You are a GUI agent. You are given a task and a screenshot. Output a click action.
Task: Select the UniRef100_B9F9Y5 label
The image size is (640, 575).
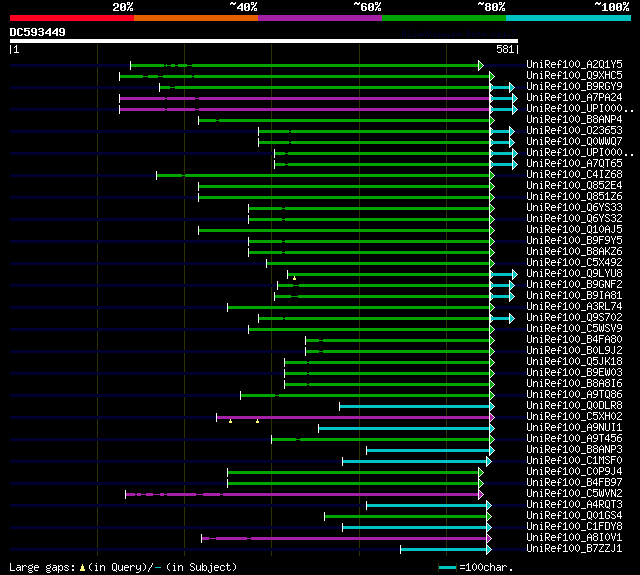point(574,241)
